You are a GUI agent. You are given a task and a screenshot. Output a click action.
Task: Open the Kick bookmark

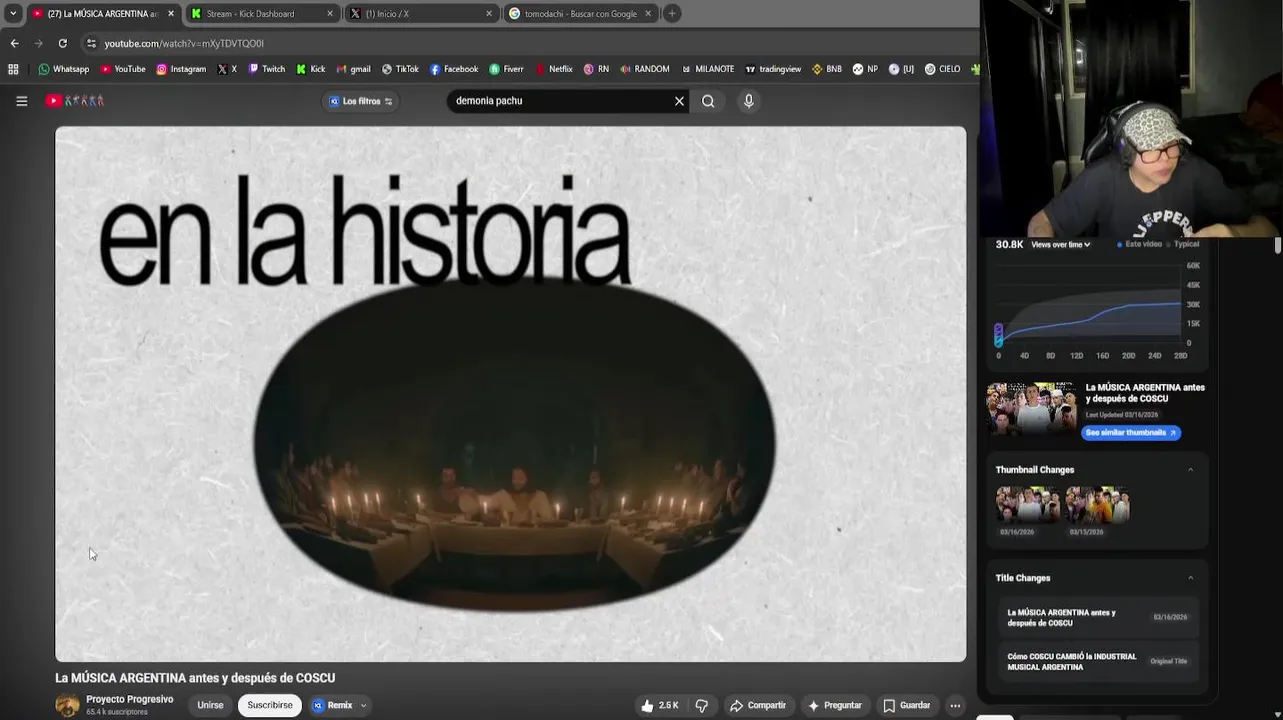(x=310, y=69)
